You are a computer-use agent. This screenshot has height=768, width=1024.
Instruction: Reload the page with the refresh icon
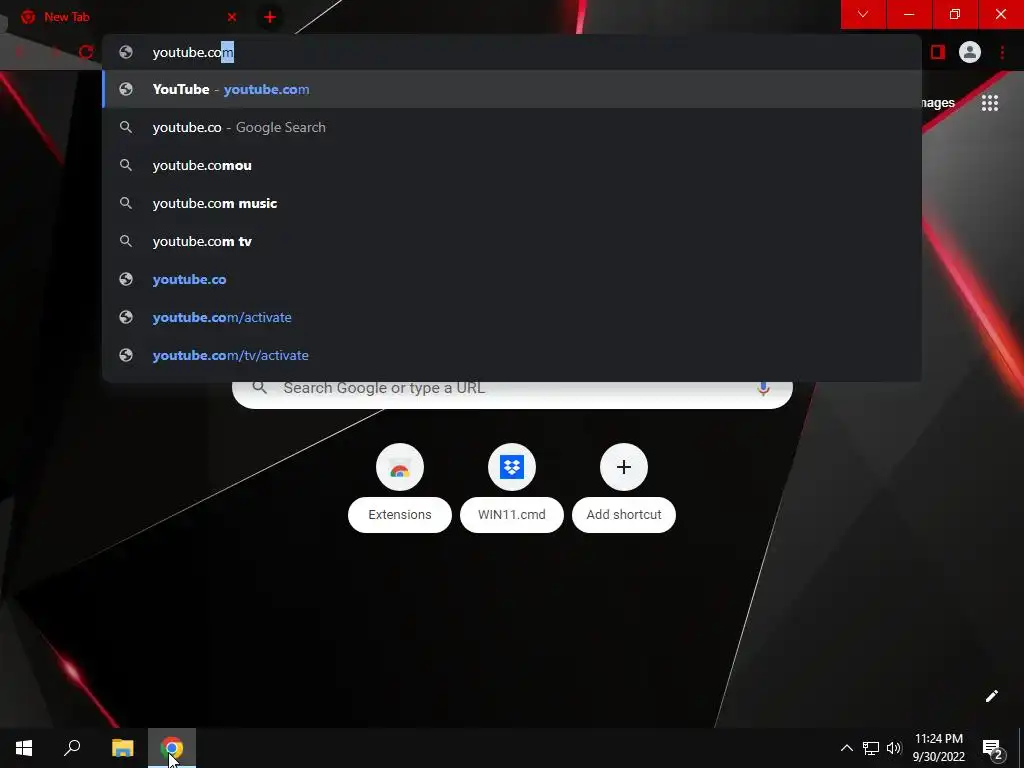point(86,52)
